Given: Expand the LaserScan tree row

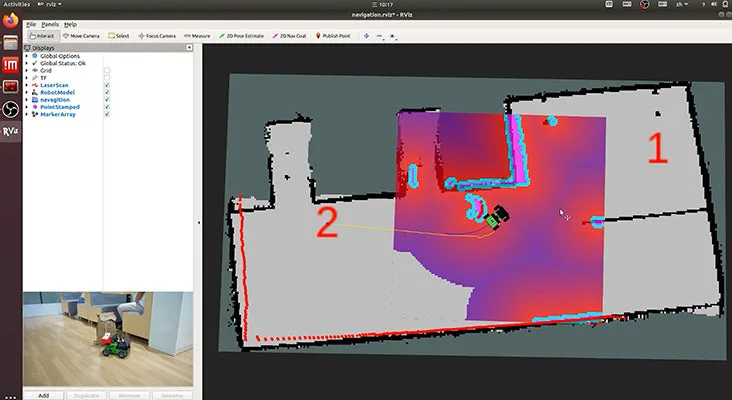Looking at the screenshot, I should tap(27, 85).
